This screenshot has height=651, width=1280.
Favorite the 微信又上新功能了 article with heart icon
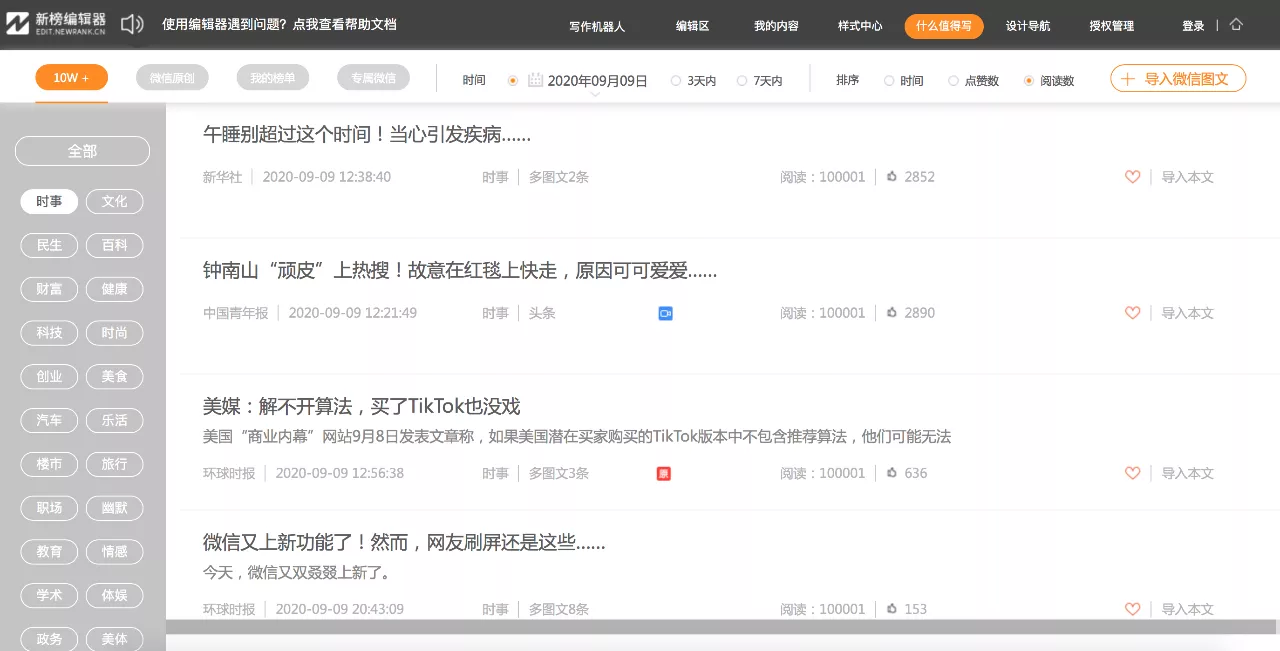tap(1132, 609)
